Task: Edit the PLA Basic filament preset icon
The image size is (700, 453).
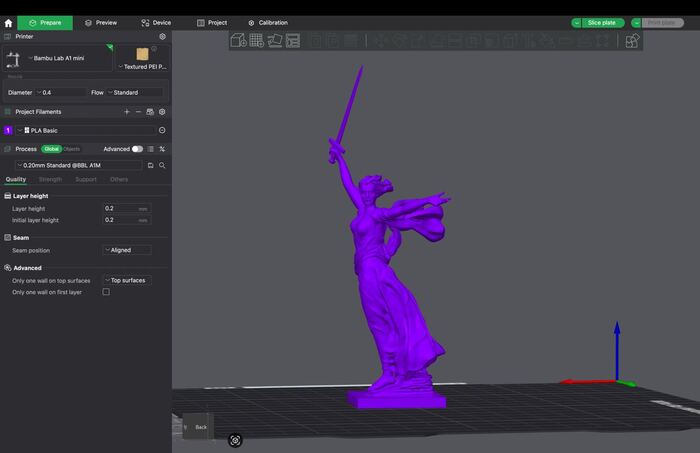Action: tap(162, 130)
